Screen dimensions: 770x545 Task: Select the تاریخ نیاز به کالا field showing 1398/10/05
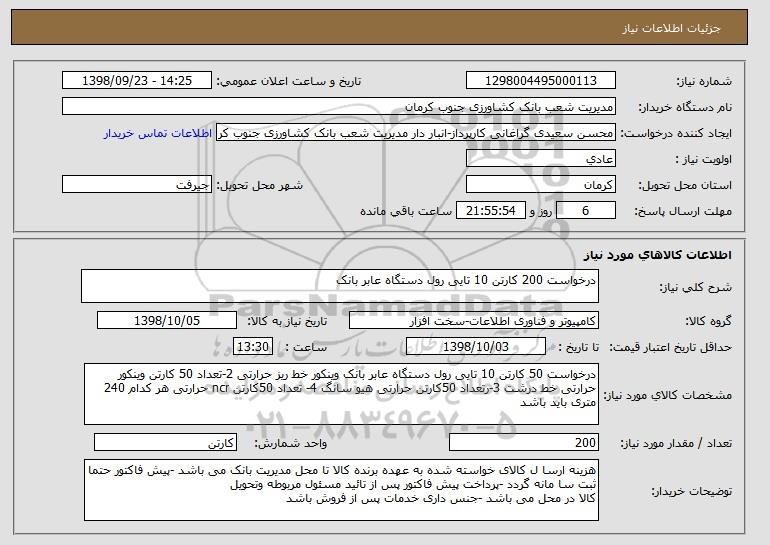(167, 321)
